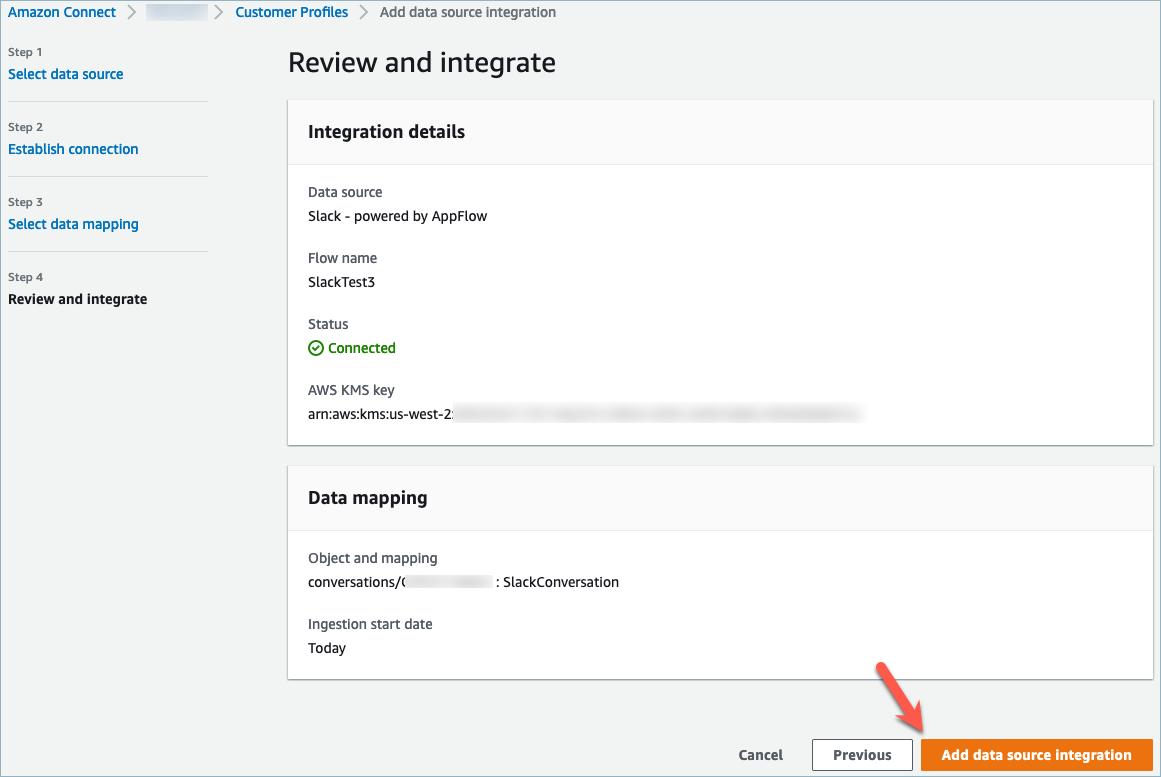Cancel the integration setup
The image size is (1161, 777).
pos(760,755)
